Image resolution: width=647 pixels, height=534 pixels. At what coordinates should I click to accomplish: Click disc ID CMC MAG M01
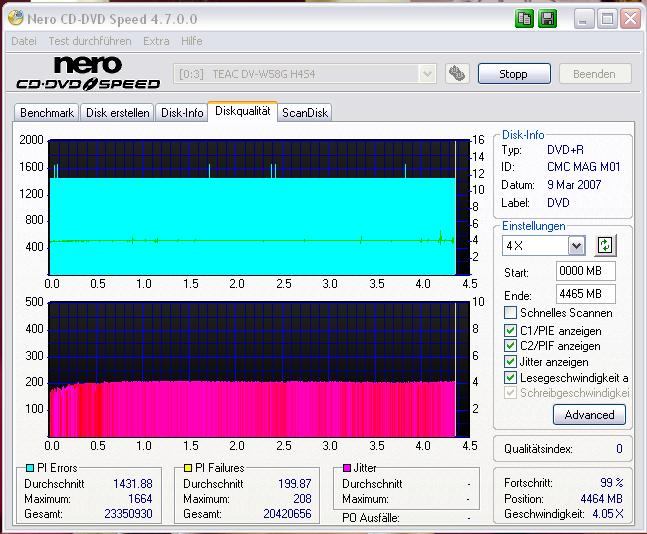coord(583,167)
